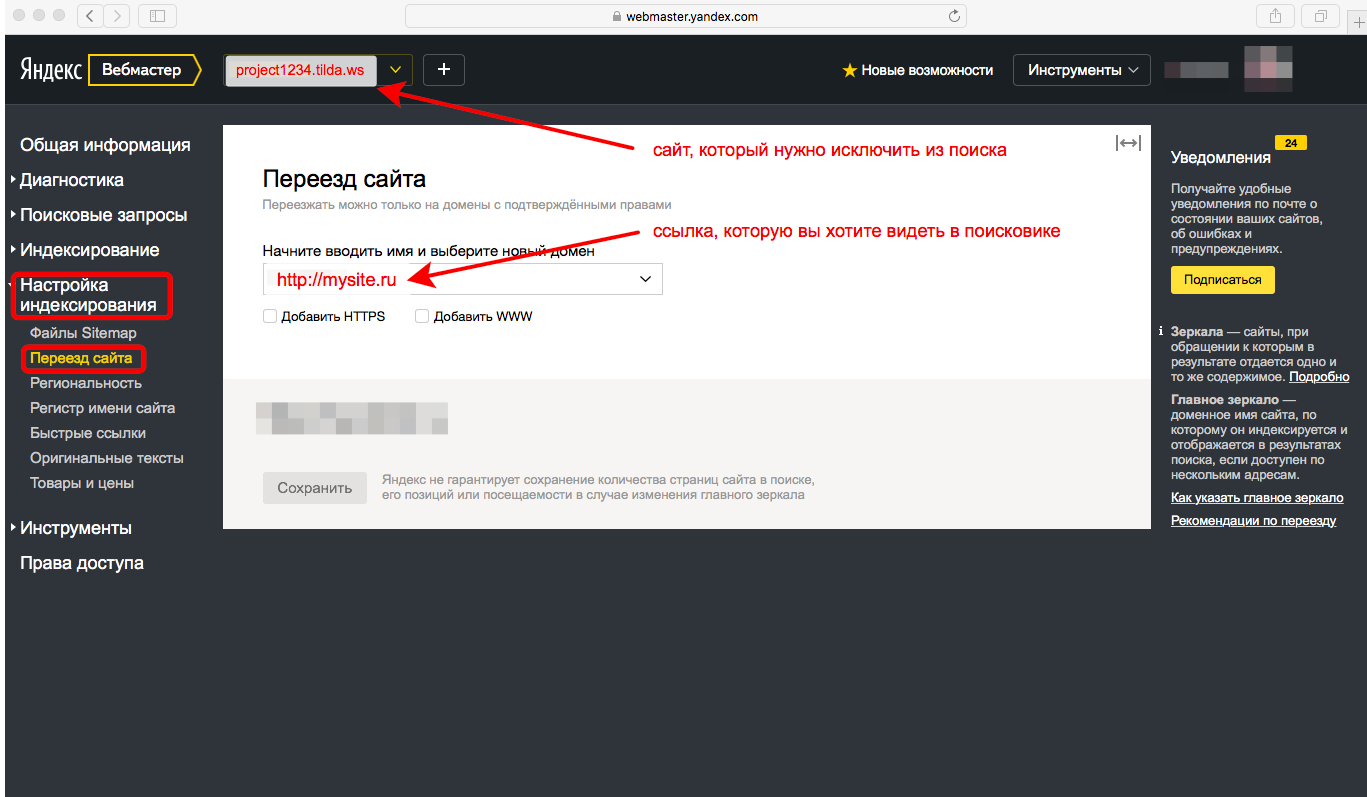The width and height of the screenshot is (1367, 797).
Task: Open Товары и цены page
Action: click(x=82, y=483)
